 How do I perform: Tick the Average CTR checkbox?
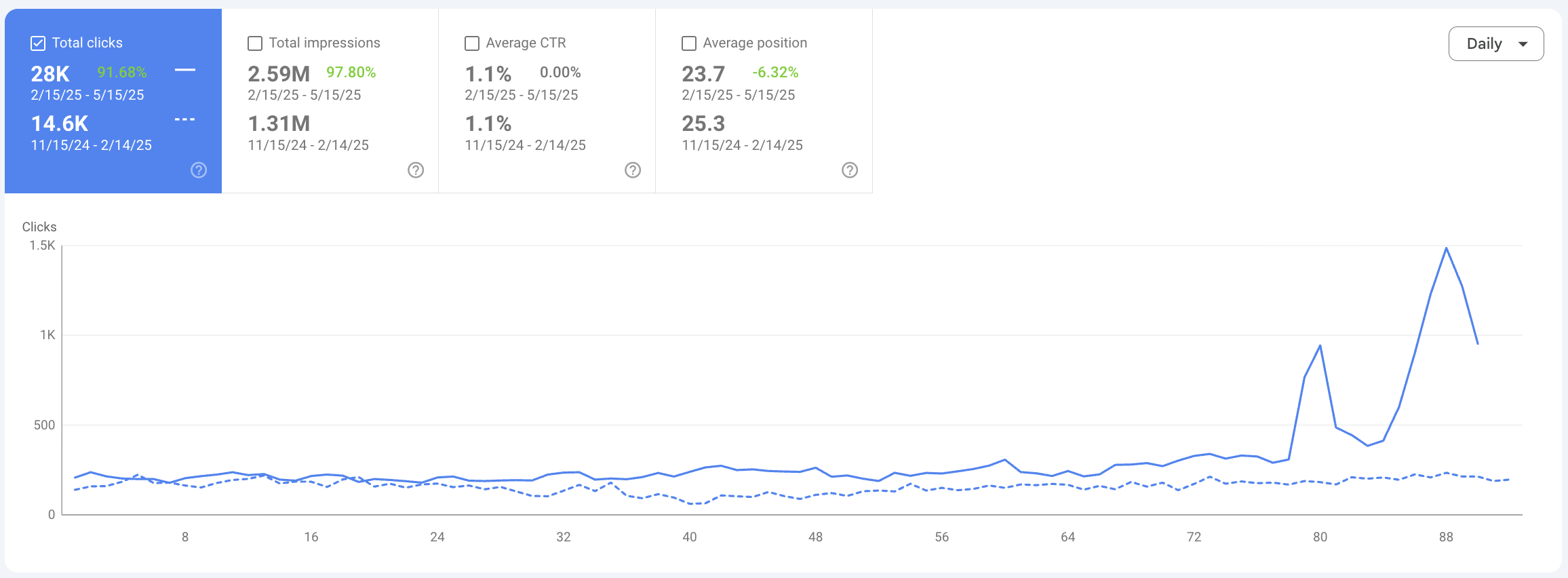(472, 43)
